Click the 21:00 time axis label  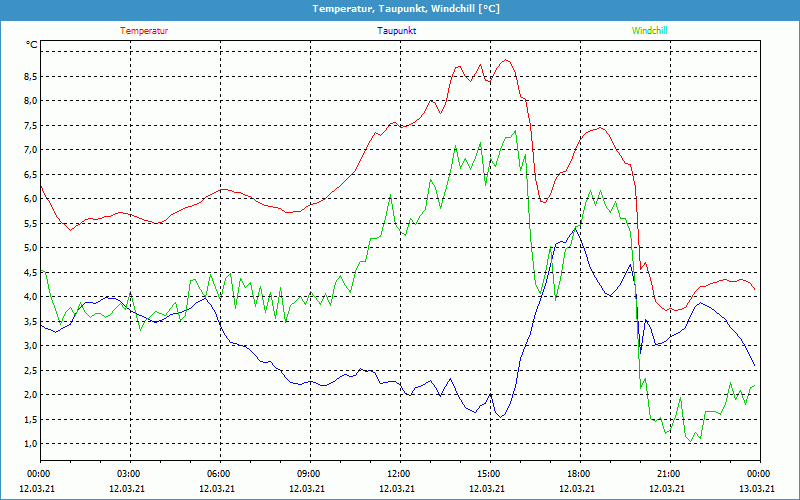tap(668, 474)
